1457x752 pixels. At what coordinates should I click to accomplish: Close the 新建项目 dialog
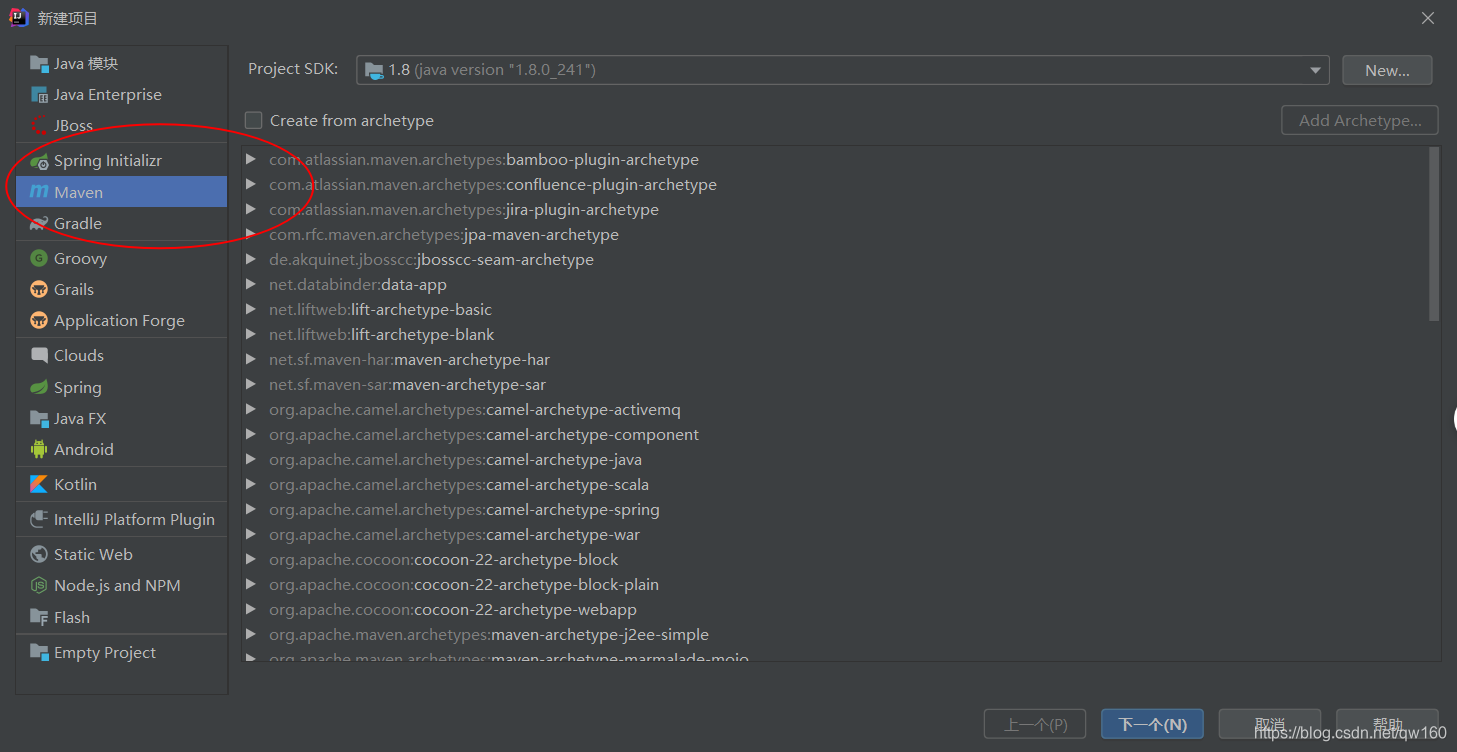pos(1428,18)
